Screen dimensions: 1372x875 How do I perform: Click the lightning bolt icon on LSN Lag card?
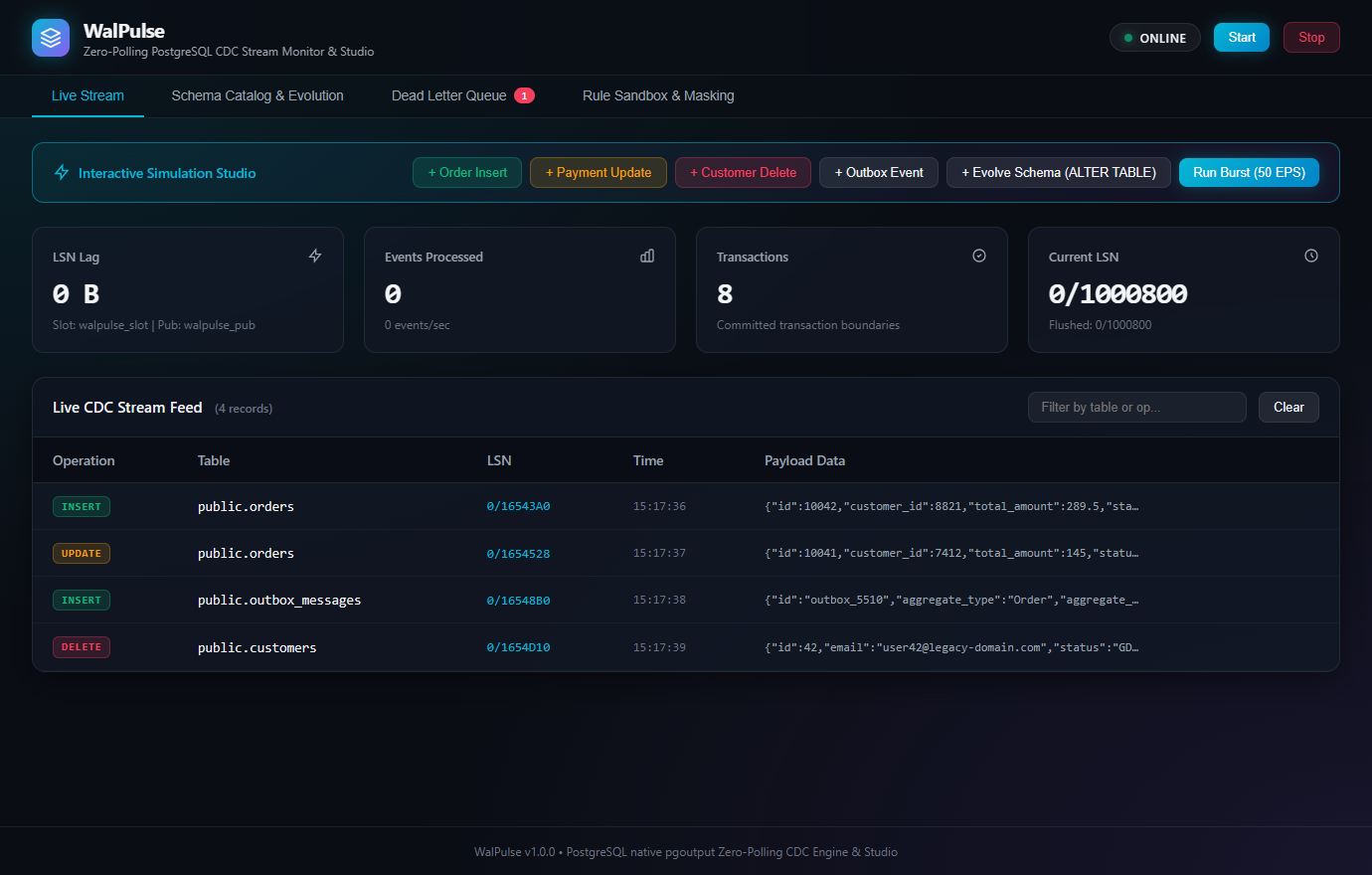[315, 256]
